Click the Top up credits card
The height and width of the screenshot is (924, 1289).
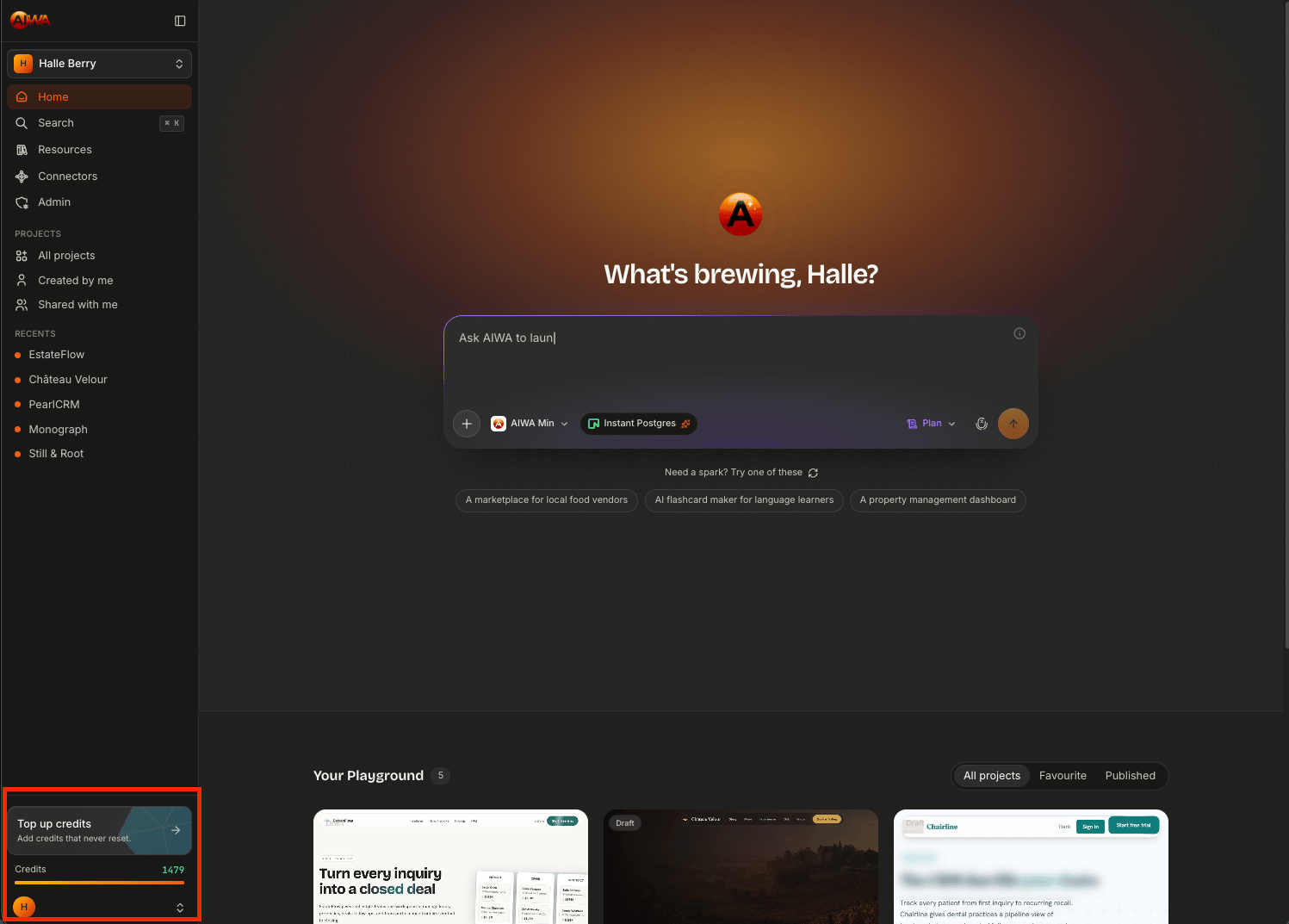99,830
